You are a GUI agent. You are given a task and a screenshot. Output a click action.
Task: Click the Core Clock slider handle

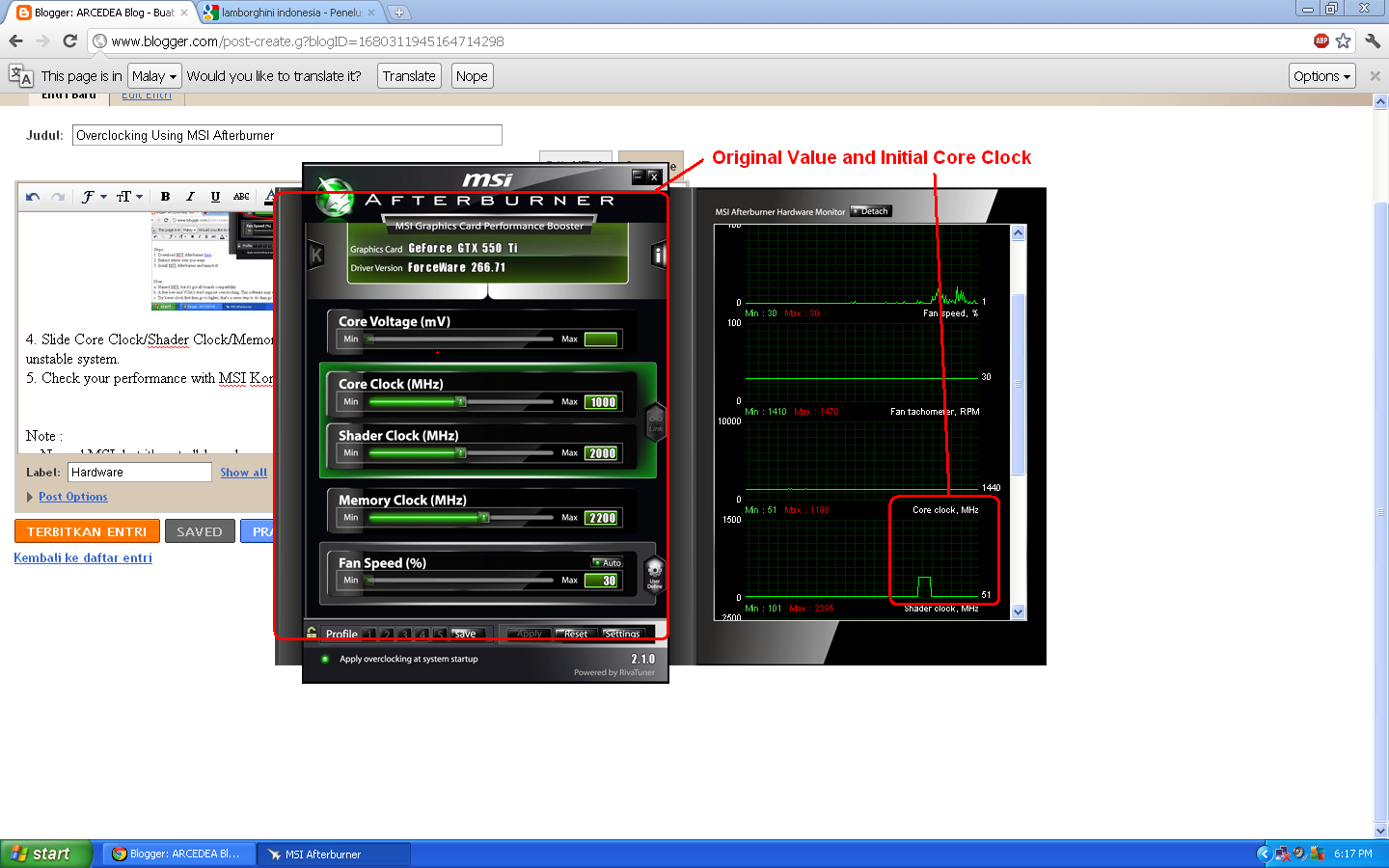pos(461,401)
